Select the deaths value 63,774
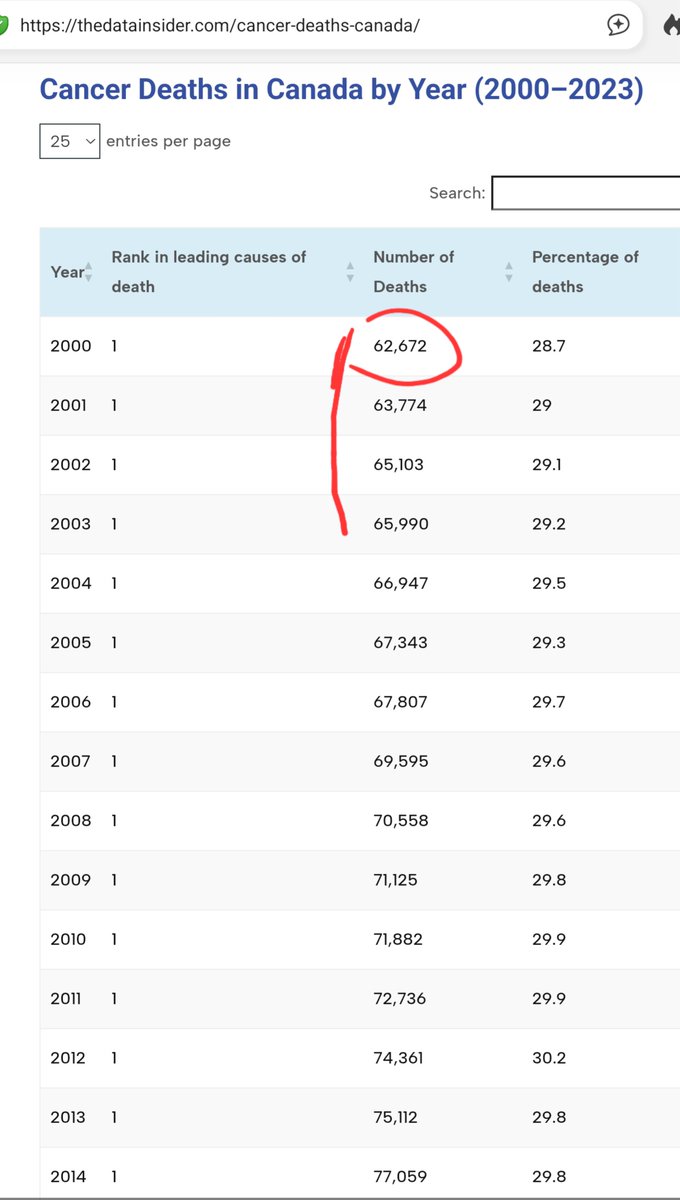This screenshot has width=680, height=1200. [400, 405]
